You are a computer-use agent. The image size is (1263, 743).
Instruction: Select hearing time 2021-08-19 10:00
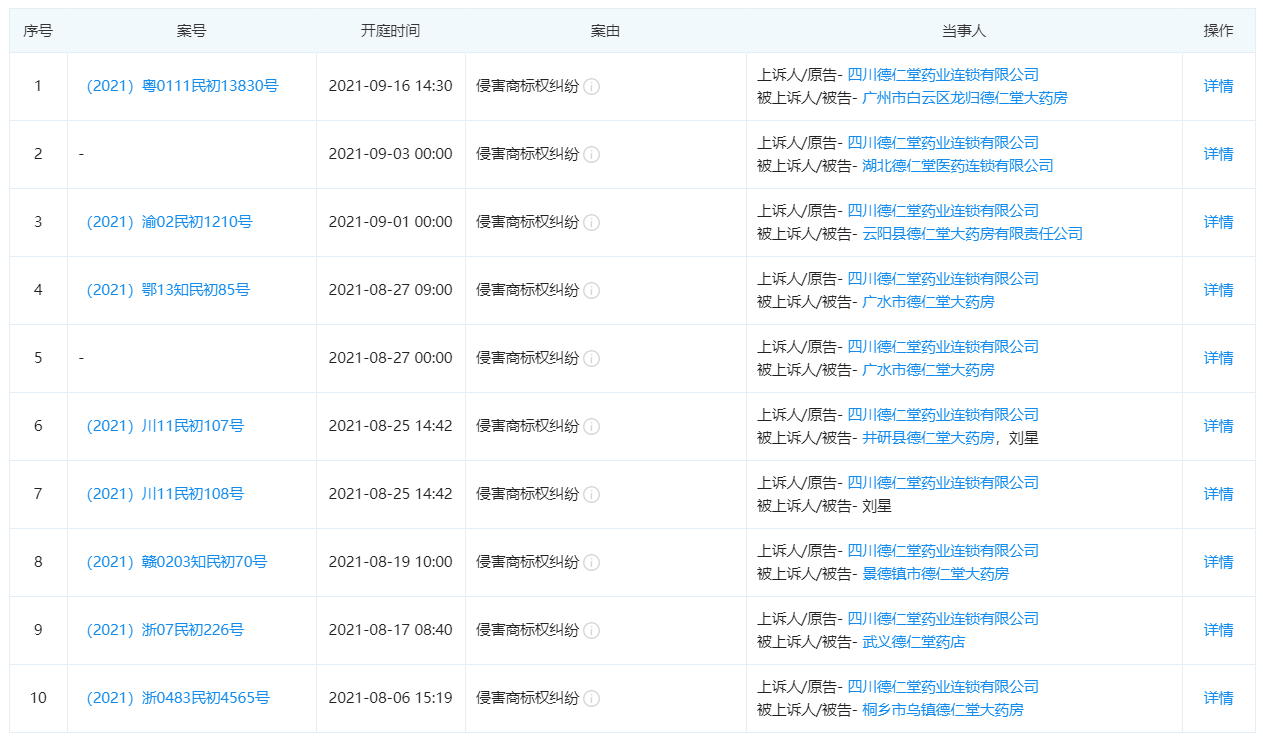point(391,562)
